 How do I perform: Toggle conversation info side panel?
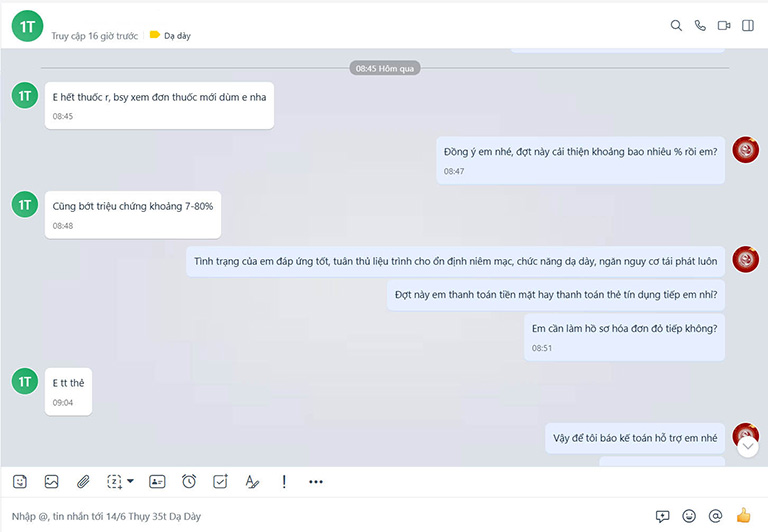pyautogui.click(x=748, y=25)
